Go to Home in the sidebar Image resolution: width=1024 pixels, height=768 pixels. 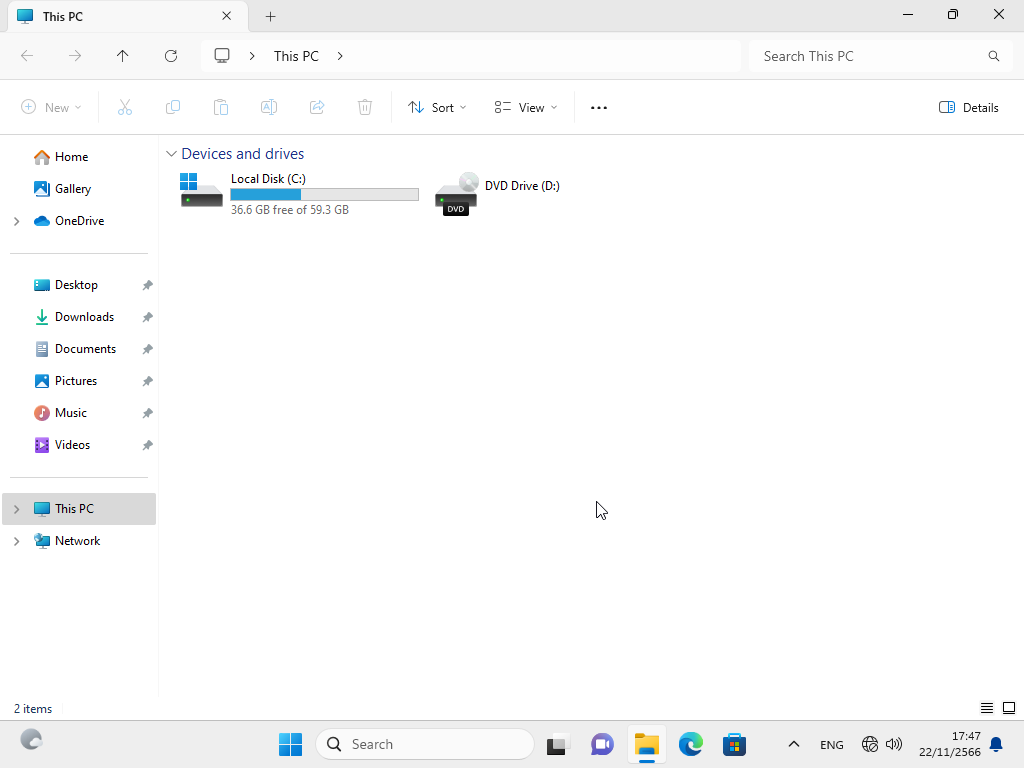pyautogui.click(x=71, y=157)
